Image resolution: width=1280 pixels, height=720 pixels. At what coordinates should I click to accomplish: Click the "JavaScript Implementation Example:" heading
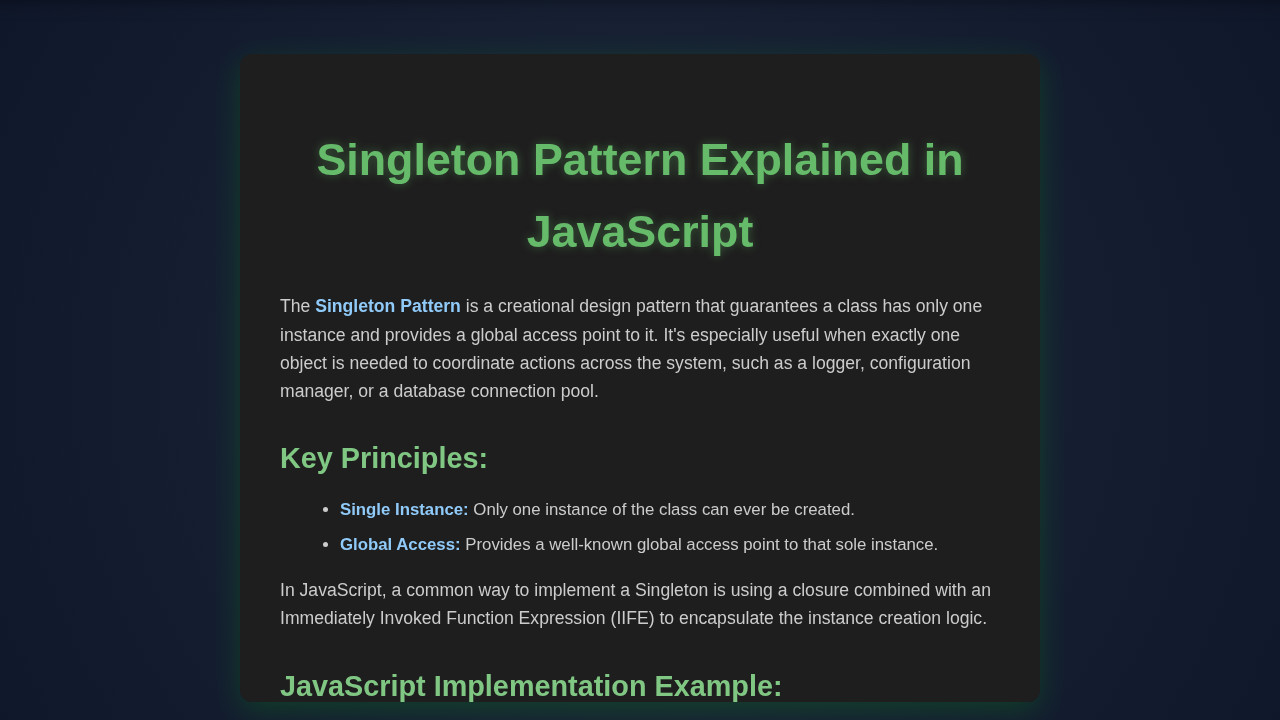point(530,686)
